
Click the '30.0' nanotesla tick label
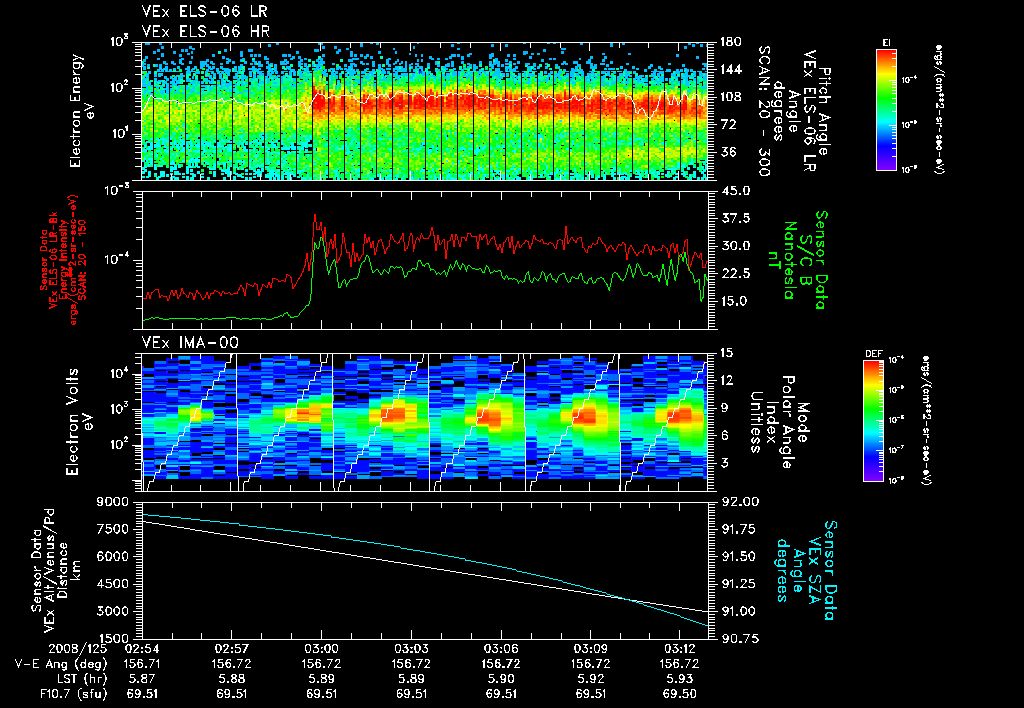tap(735, 246)
